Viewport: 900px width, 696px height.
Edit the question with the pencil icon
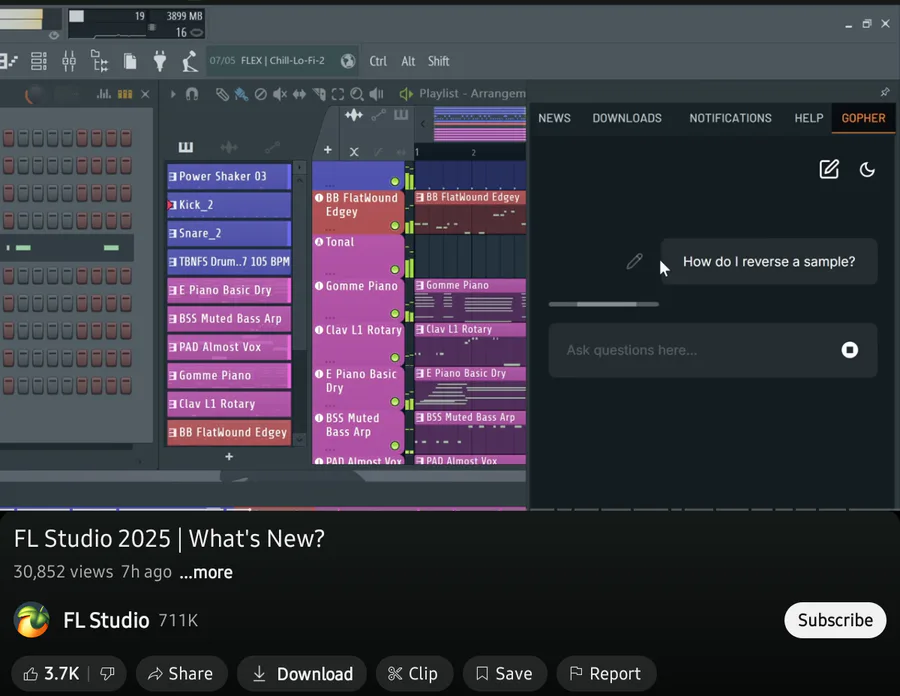(634, 262)
